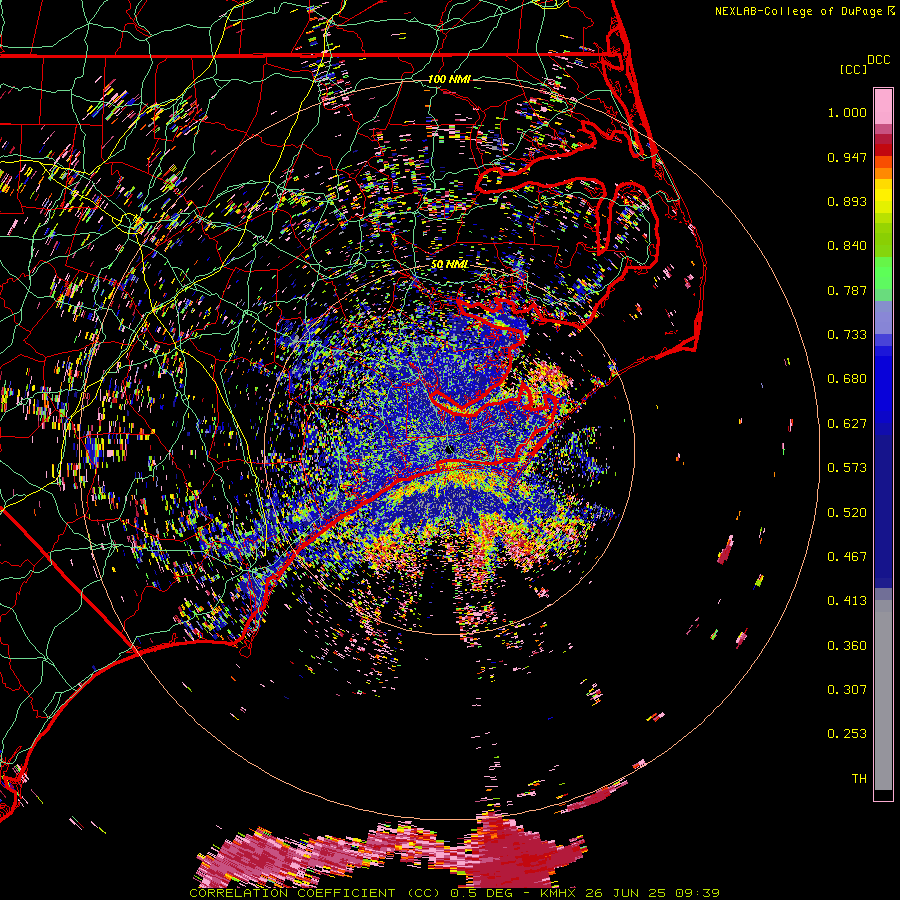Screen dimensions: 900x900
Task: Click the DCC label above the color bar
Action: pyautogui.click(x=878, y=60)
